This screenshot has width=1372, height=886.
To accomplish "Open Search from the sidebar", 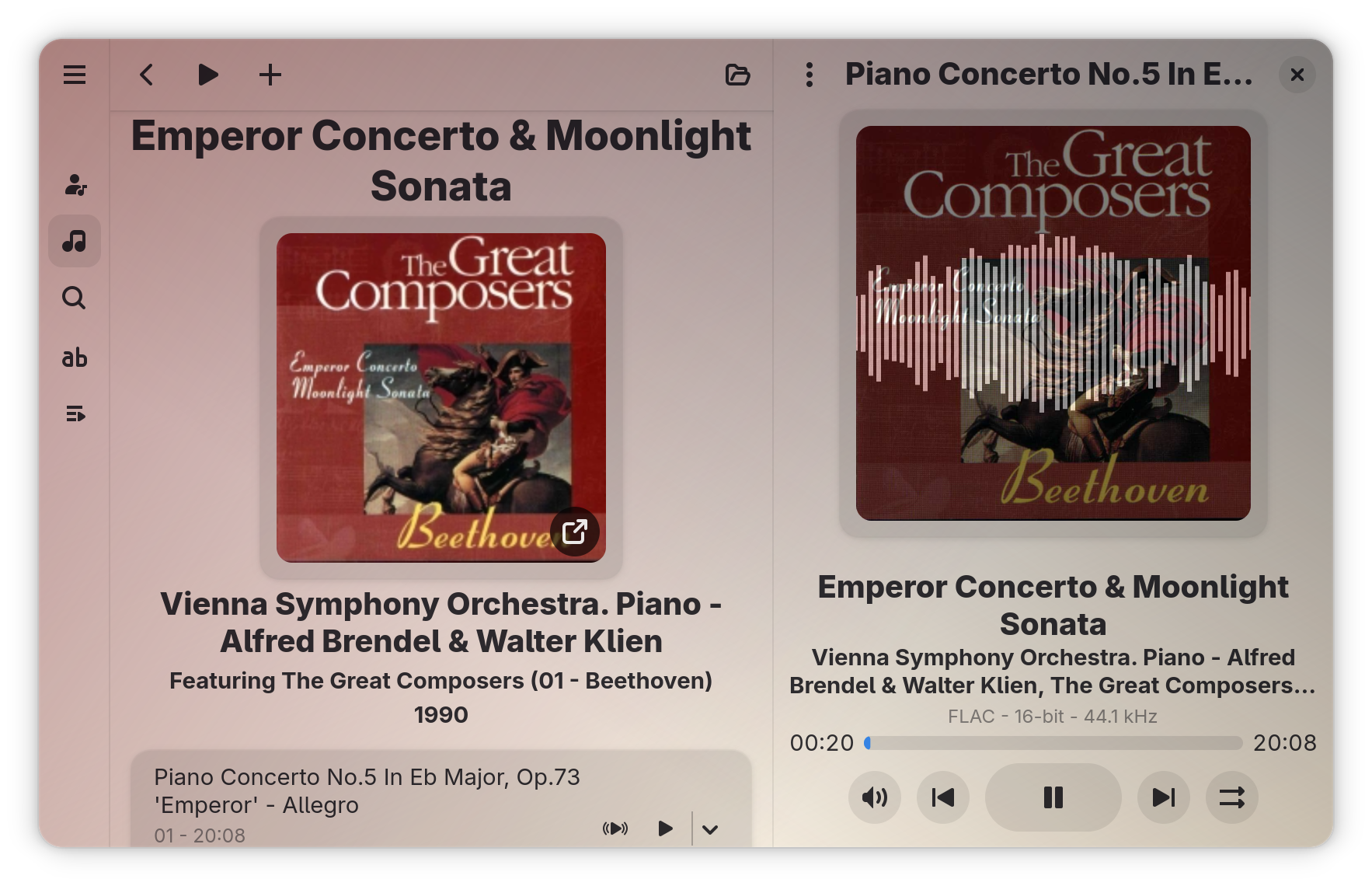I will pyautogui.click(x=74, y=298).
